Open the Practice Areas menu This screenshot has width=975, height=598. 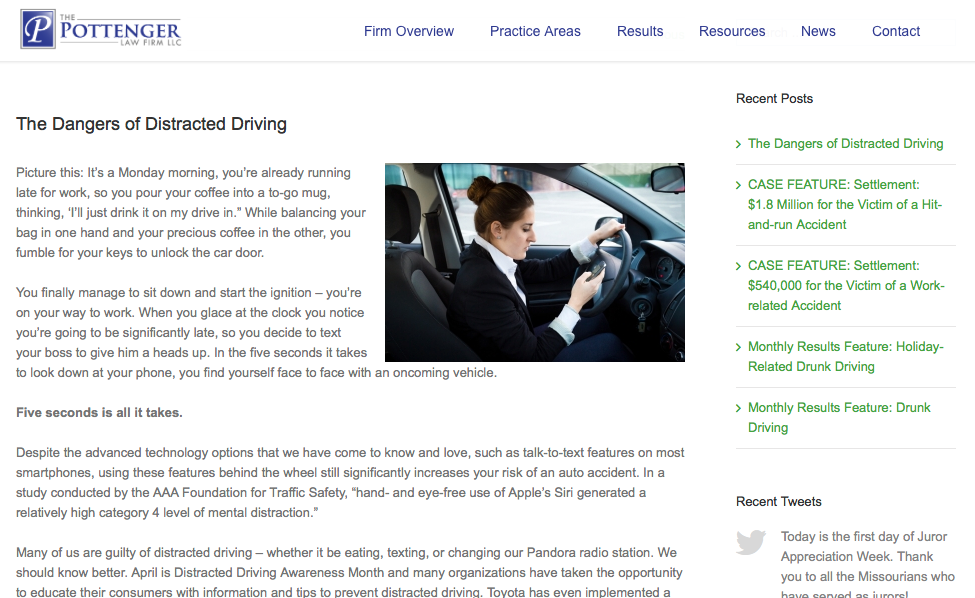[535, 31]
